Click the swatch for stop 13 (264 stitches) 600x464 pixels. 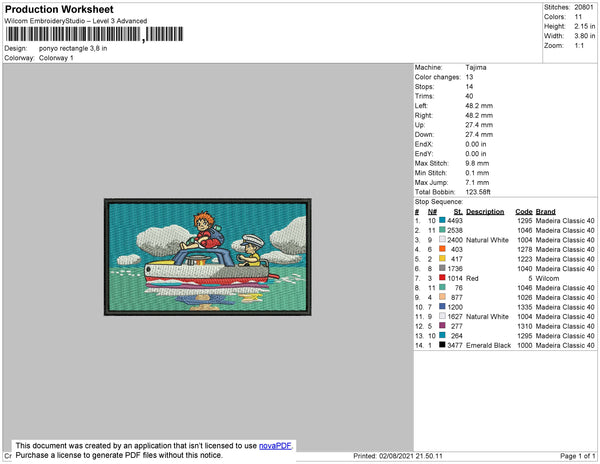442,335
